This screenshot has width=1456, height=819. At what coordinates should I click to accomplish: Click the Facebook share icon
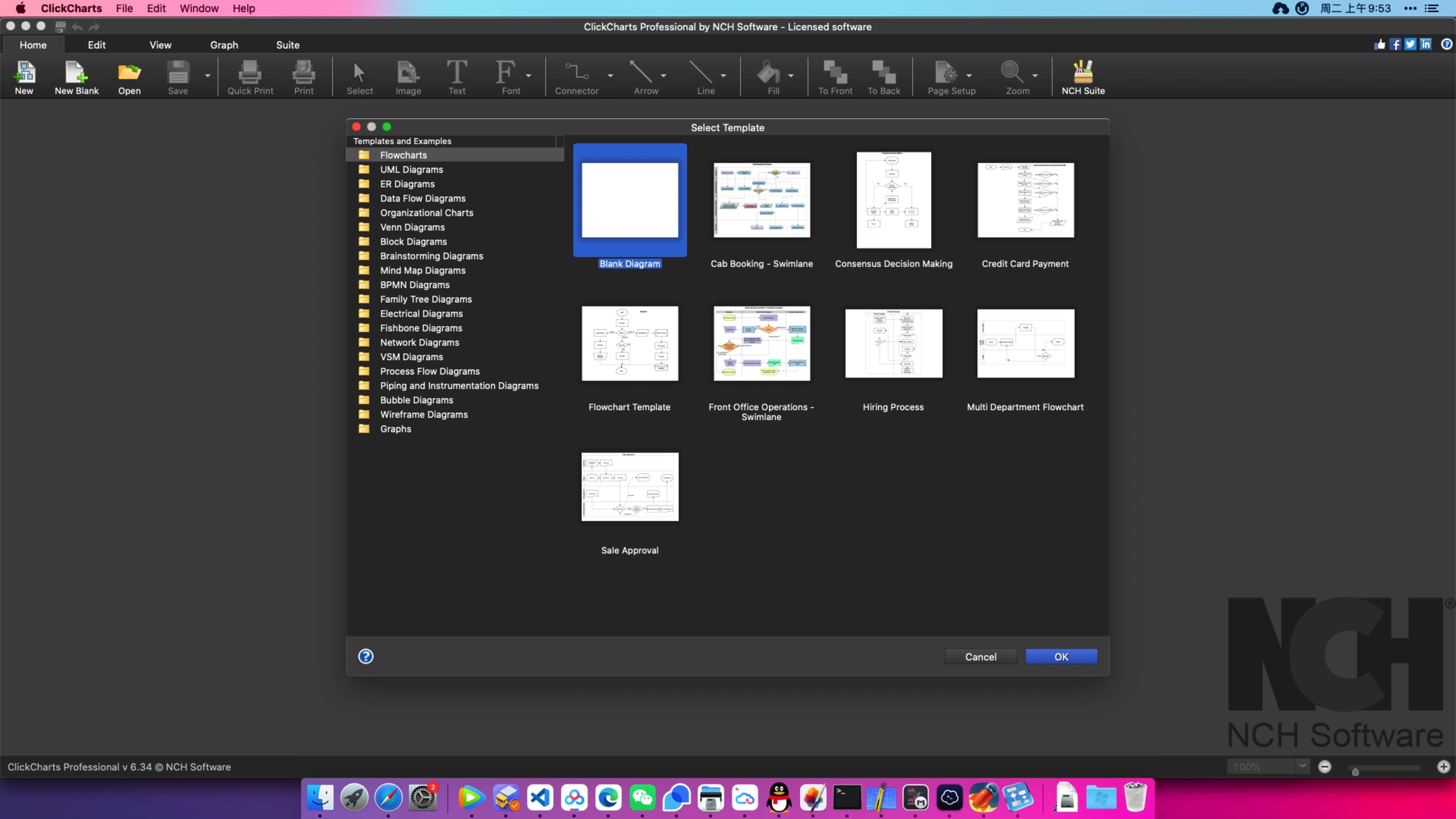[1395, 44]
